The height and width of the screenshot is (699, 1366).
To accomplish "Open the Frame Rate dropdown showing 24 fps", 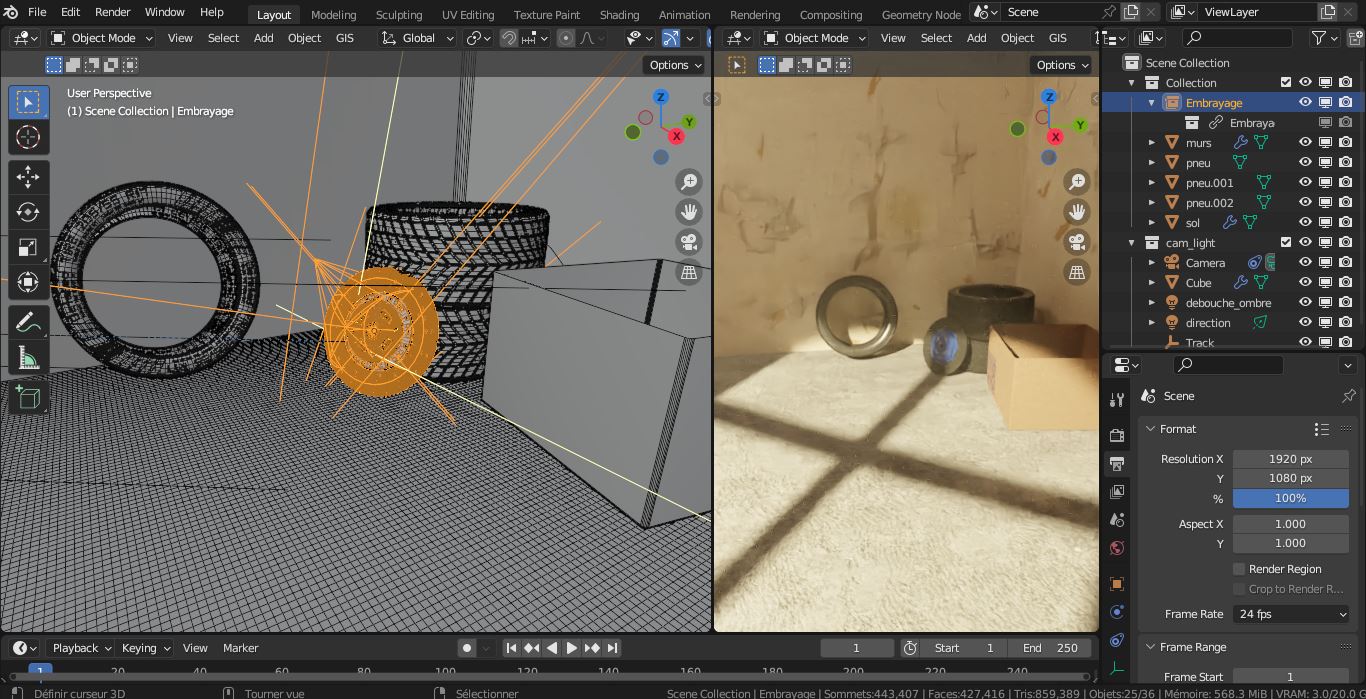I will point(1290,613).
